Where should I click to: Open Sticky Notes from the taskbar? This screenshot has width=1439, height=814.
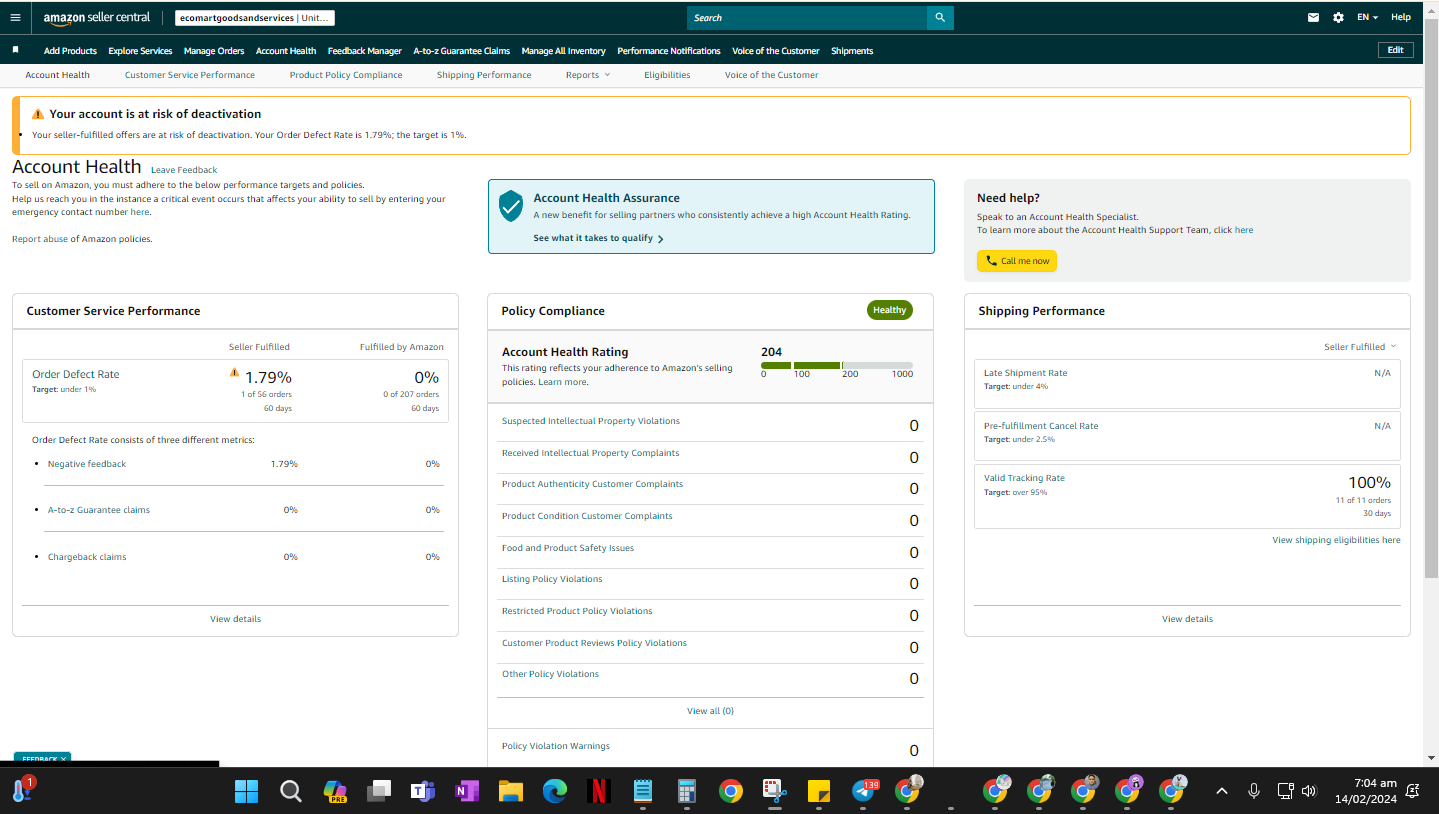(x=819, y=792)
